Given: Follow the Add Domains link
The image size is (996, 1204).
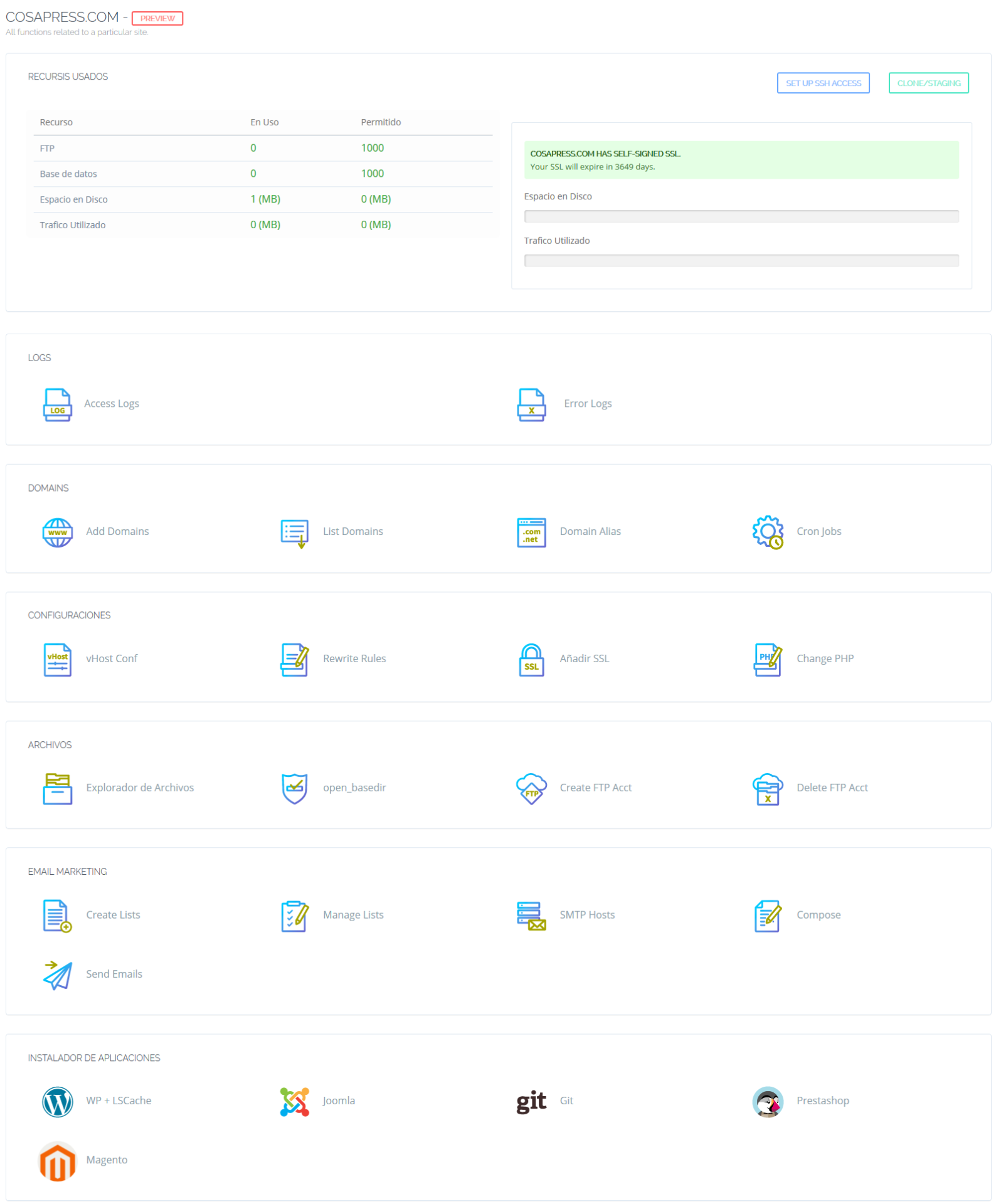Looking at the screenshot, I should [x=117, y=532].
